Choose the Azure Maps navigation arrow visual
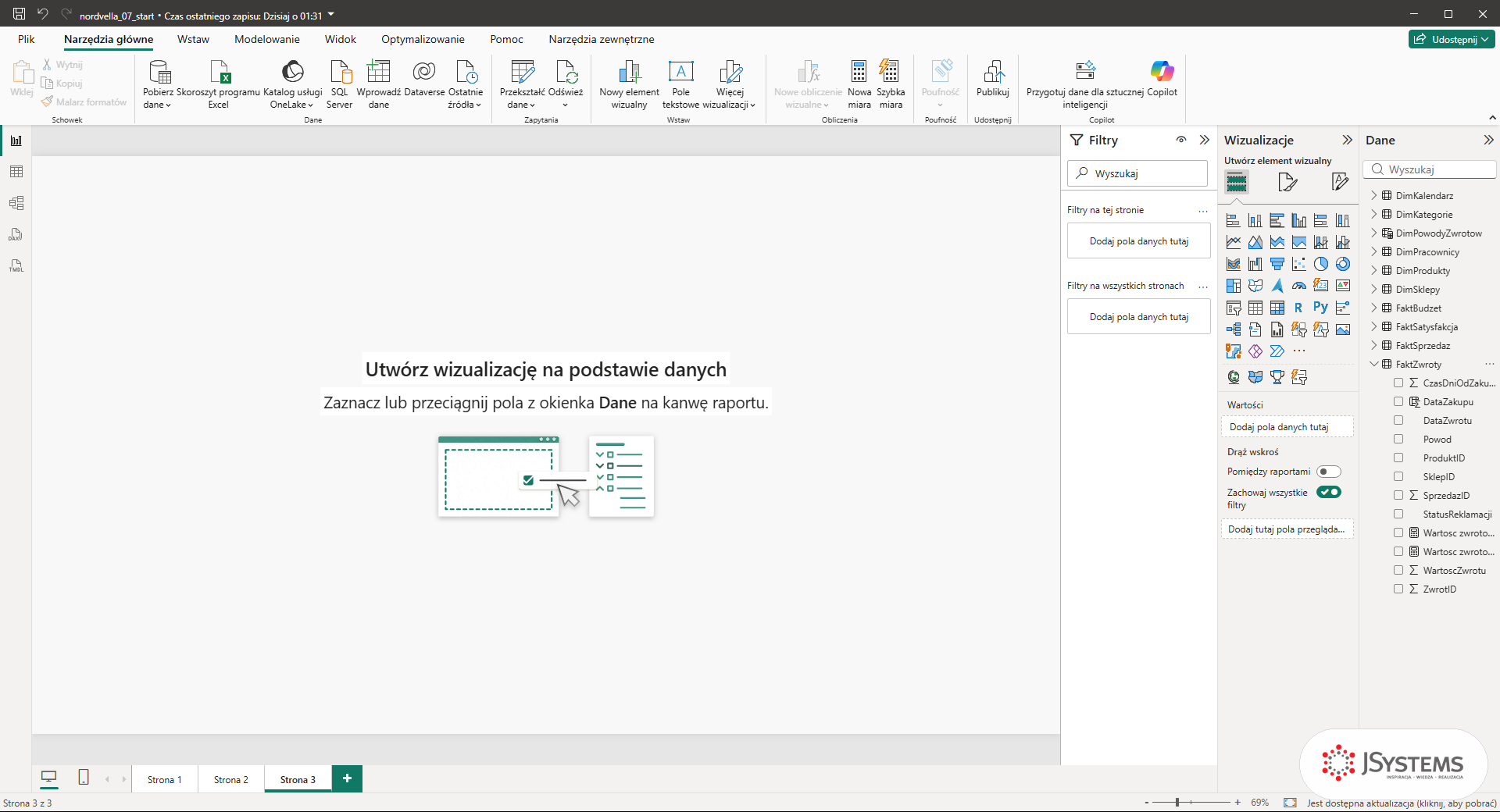The width and height of the screenshot is (1500, 812). pyautogui.click(x=1277, y=286)
